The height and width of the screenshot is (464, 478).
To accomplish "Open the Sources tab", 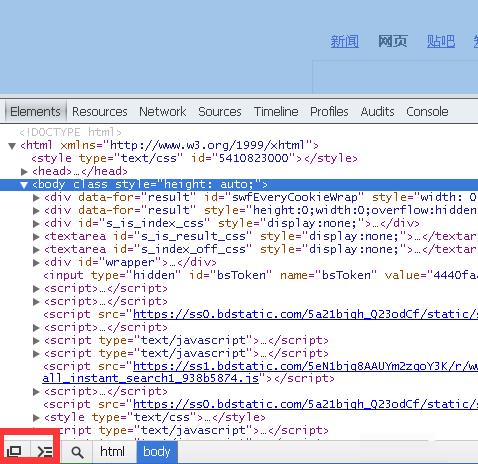I will pyautogui.click(x=220, y=111).
